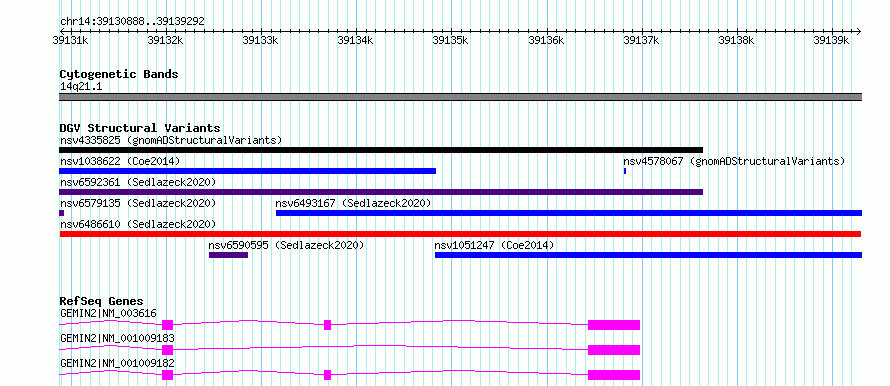
Task: Click the purple nsv6590595 variant bar
Action: coord(228,255)
